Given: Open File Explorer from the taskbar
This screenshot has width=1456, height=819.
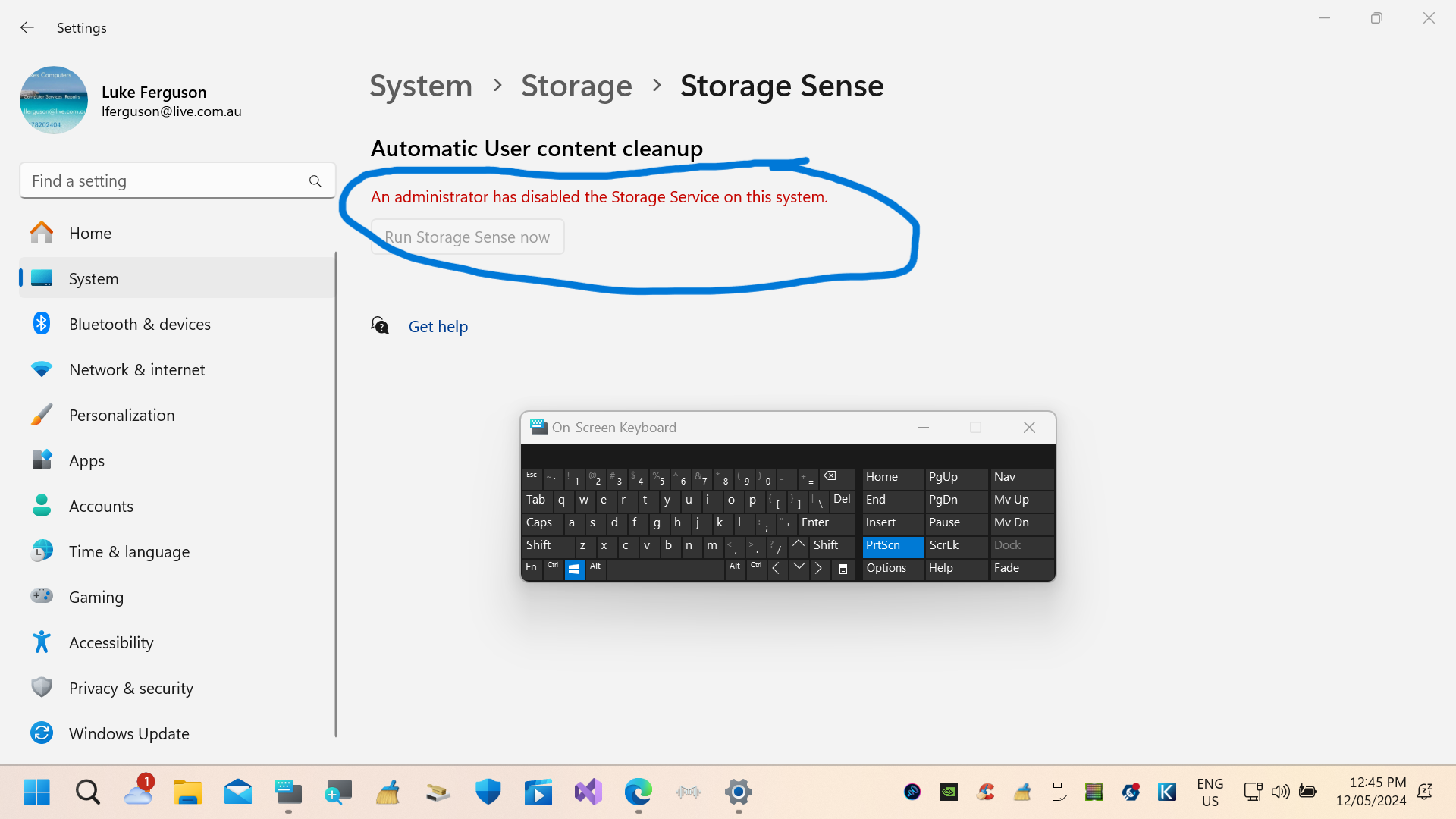Looking at the screenshot, I should (187, 792).
